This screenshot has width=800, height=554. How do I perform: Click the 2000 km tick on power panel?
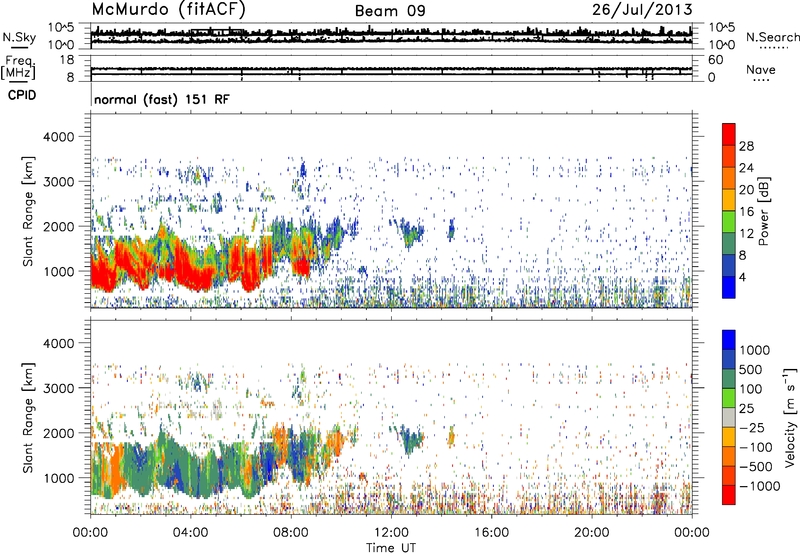point(58,226)
